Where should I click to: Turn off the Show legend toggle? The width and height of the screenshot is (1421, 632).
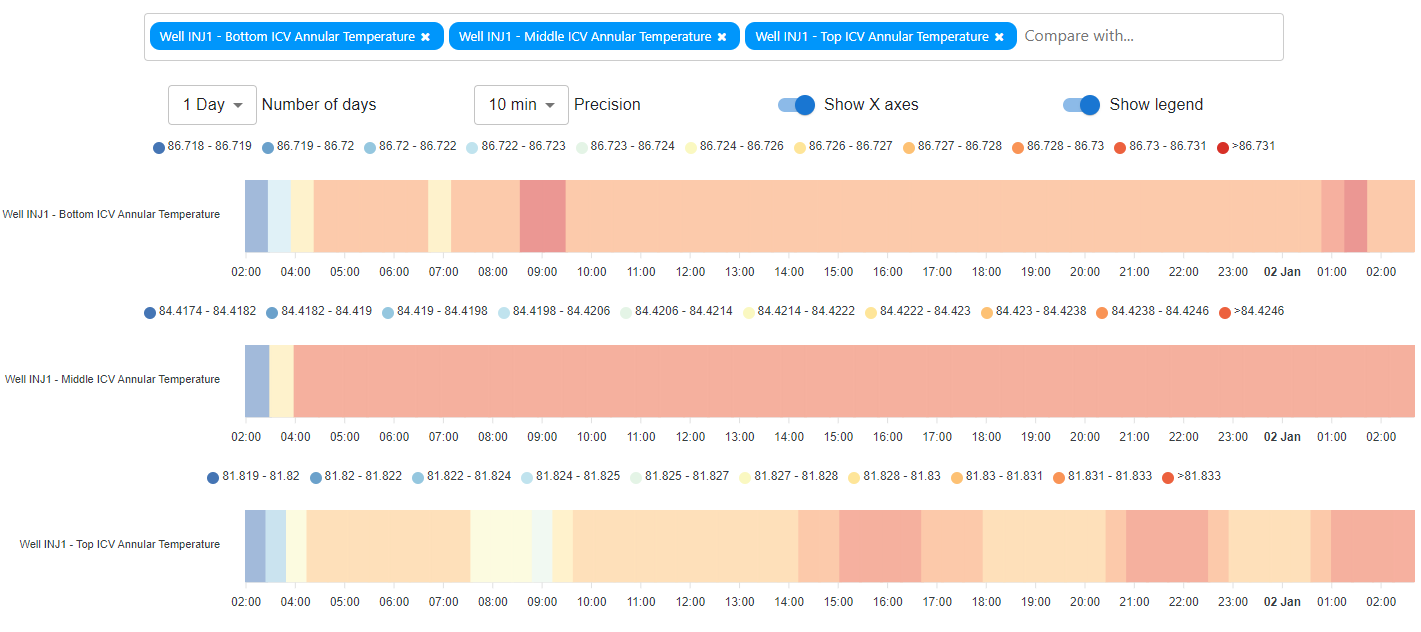click(x=1080, y=104)
